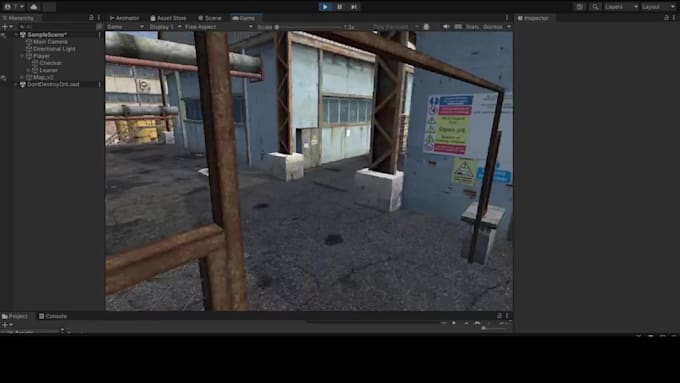Toggle Mute Audio speaker icon

[x=446, y=27]
